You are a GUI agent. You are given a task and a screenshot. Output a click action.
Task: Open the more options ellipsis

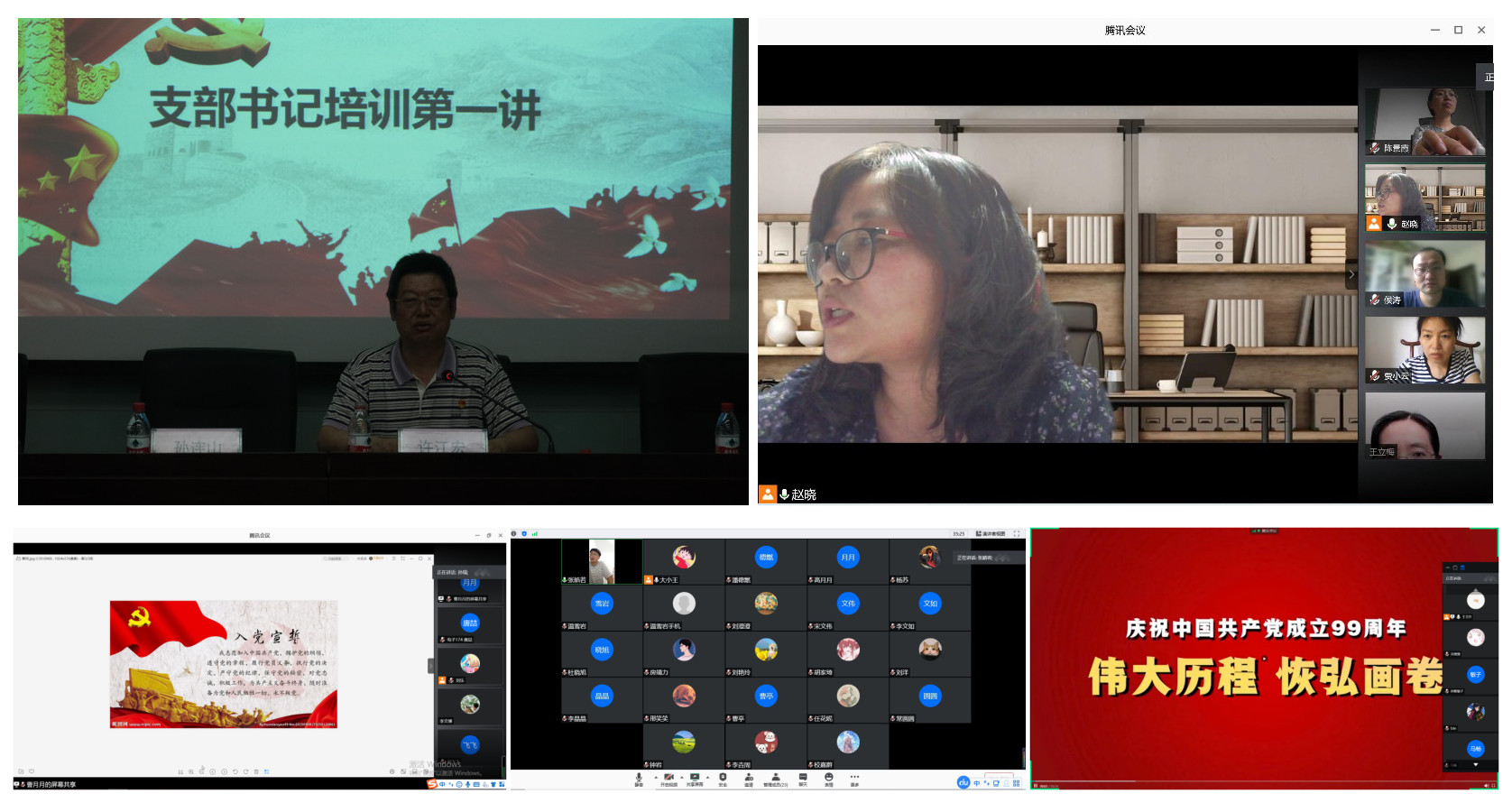point(854,778)
